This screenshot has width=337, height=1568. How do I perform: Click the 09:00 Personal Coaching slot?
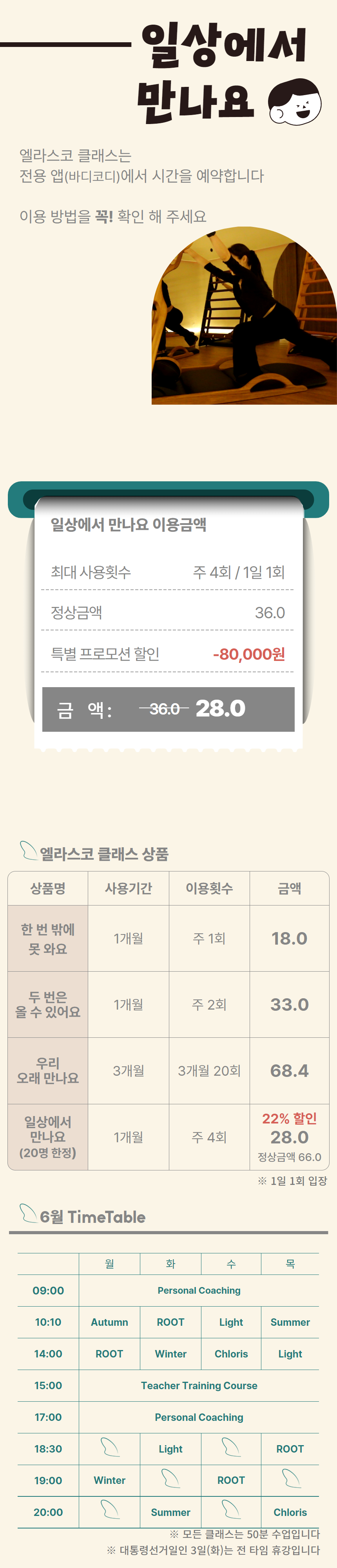point(199,1291)
